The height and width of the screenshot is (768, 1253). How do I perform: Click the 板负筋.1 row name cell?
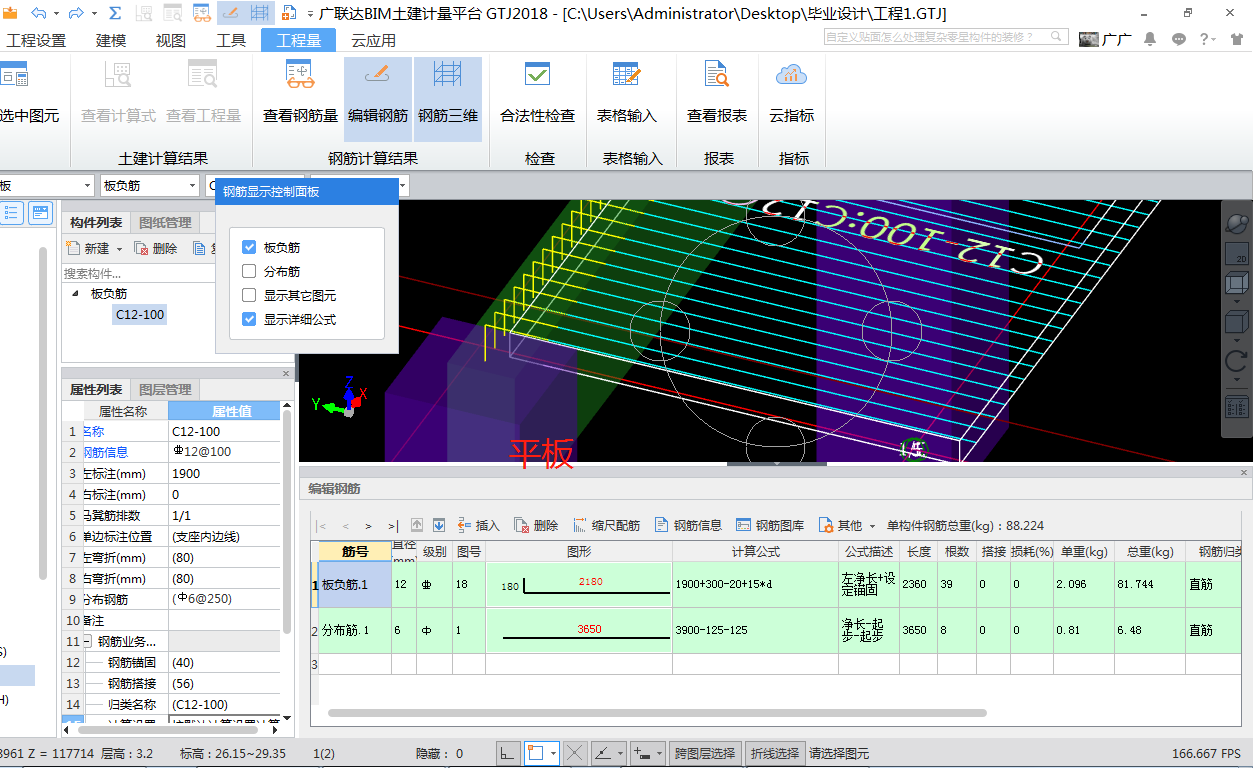pos(355,584)
